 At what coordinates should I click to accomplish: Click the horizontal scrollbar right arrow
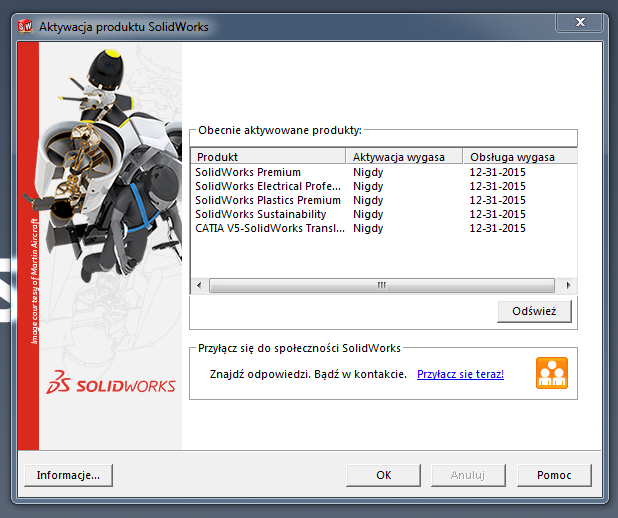(568, 285)
